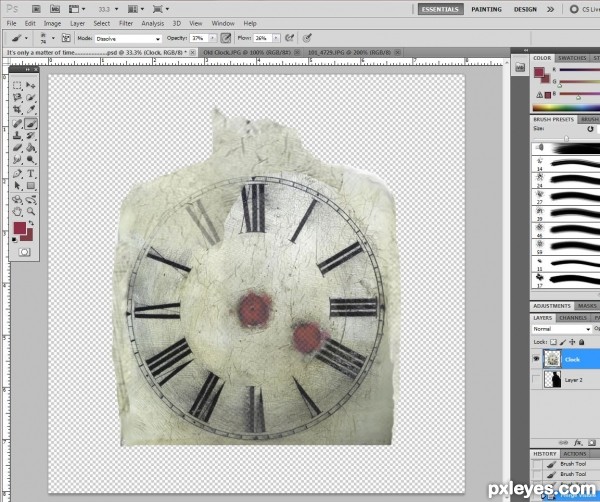Viewport: 600px width, 502px height.
Task: Switch to the Actions panel tab
Action: click(574, 454)
